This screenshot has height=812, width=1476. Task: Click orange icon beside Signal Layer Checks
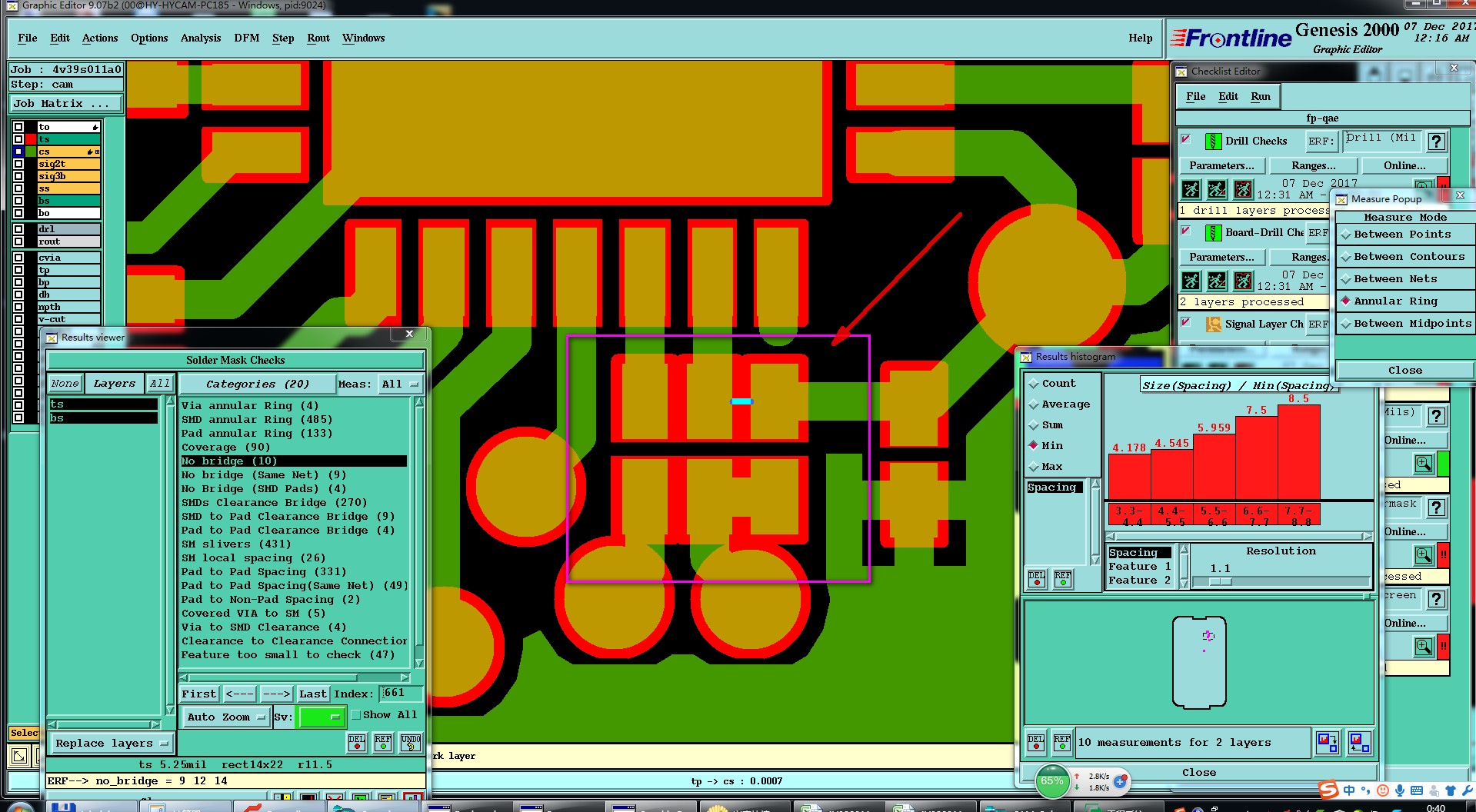[x=1213, y=324]
